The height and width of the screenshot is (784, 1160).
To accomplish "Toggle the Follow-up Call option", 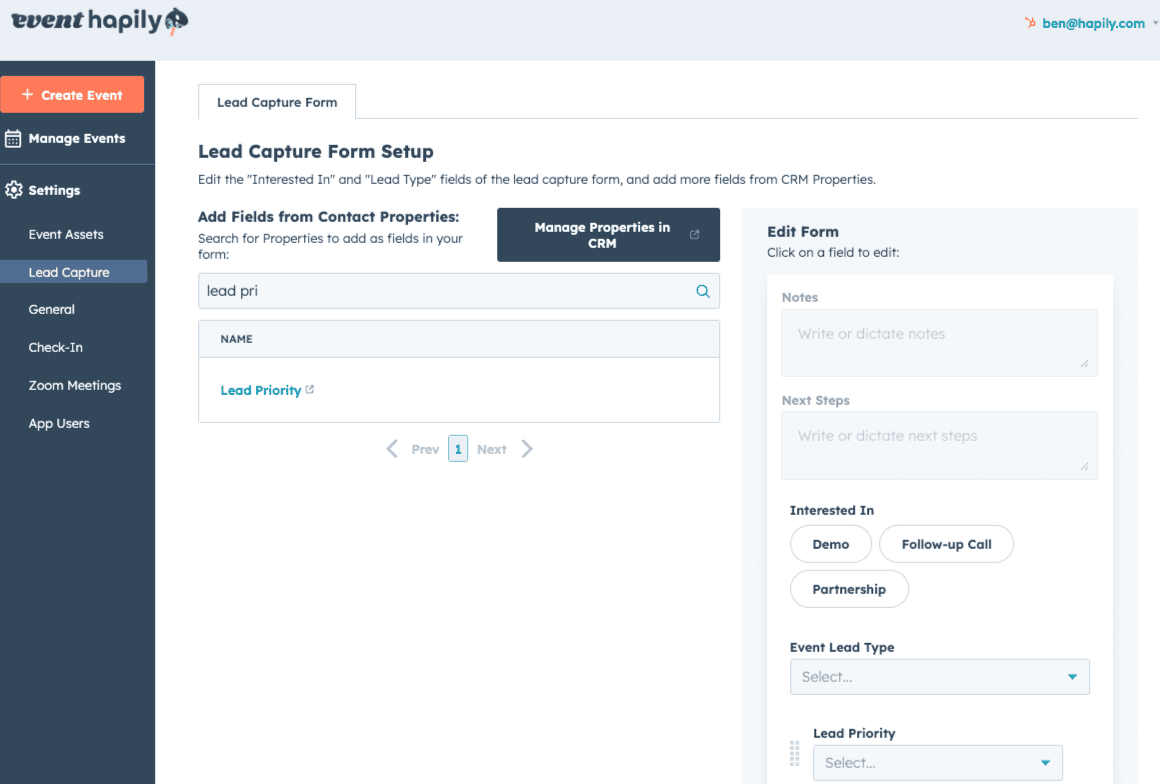I will [946, 544].
